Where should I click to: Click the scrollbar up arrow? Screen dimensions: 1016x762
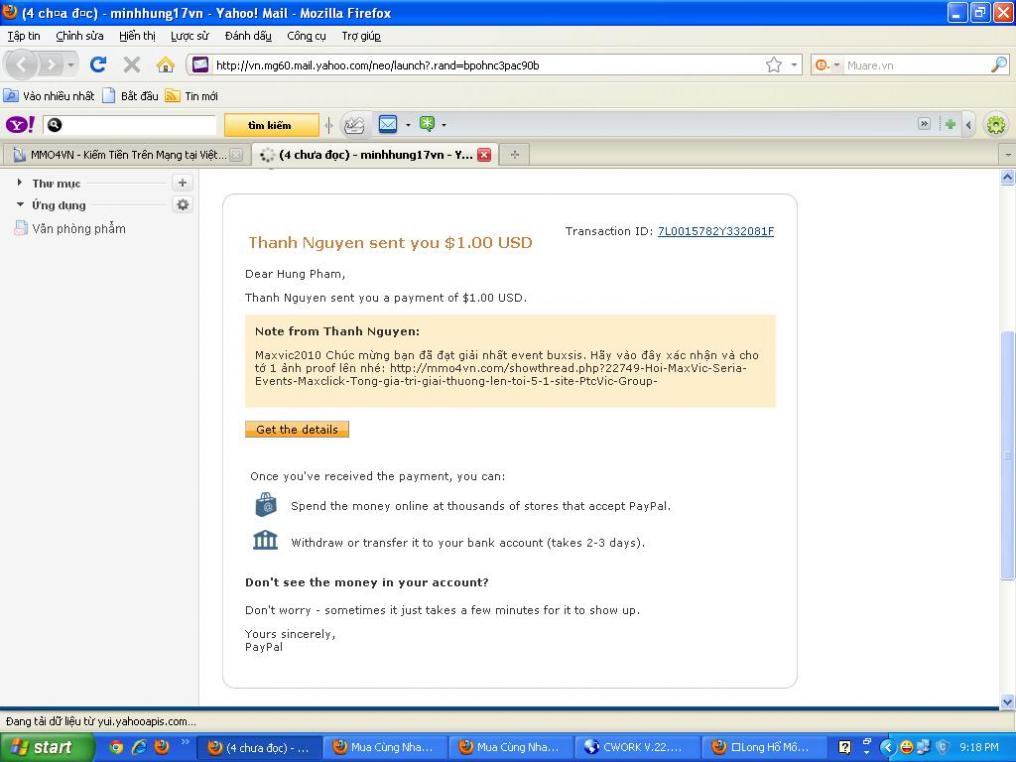coord(1008,176)
